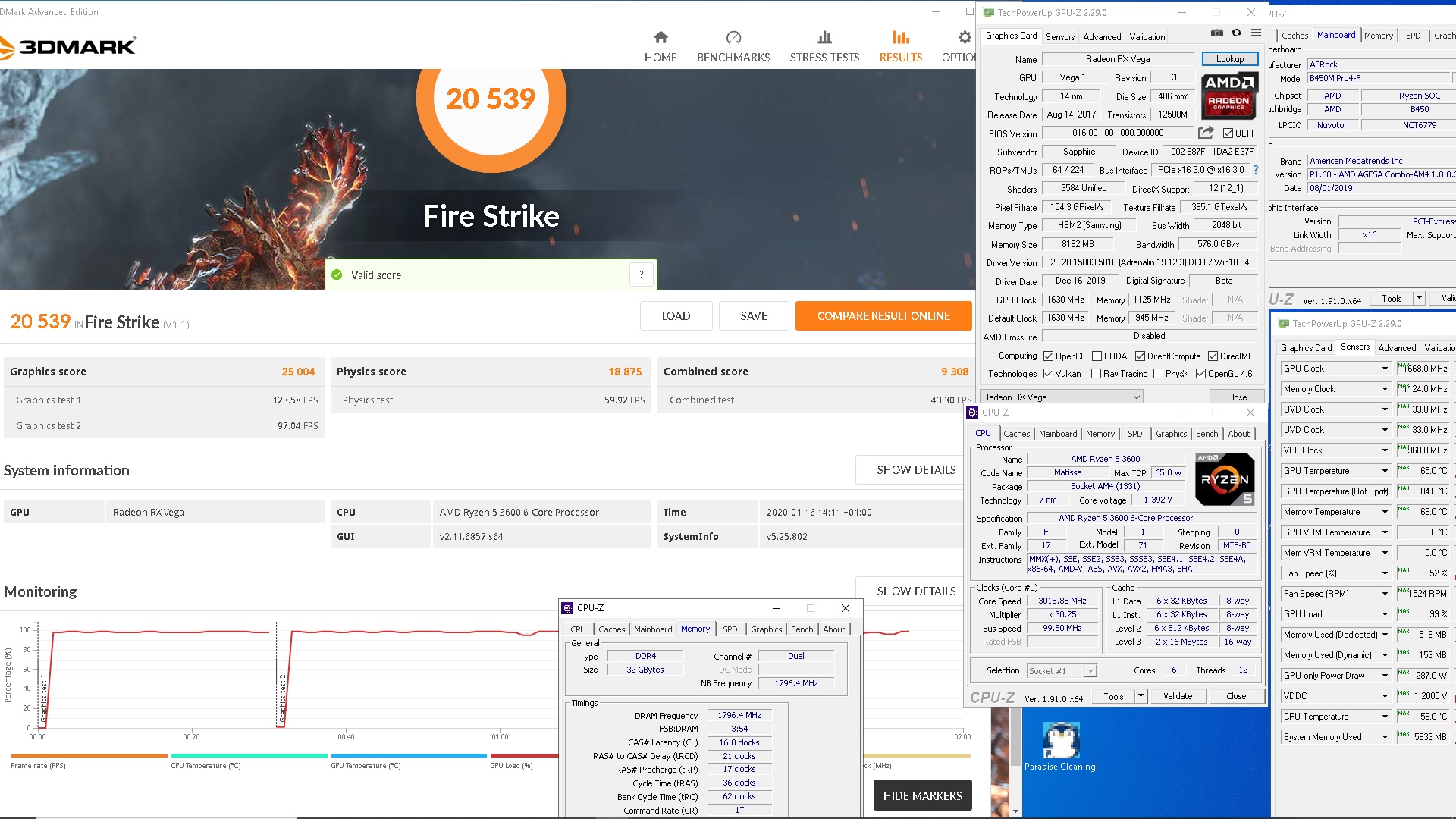Open the CPU-Z Socket #1 selection dropdown
Image resolution: width=1456 pixels, height=819 pixels.
pyautogui.click(x=1062, y=670)
